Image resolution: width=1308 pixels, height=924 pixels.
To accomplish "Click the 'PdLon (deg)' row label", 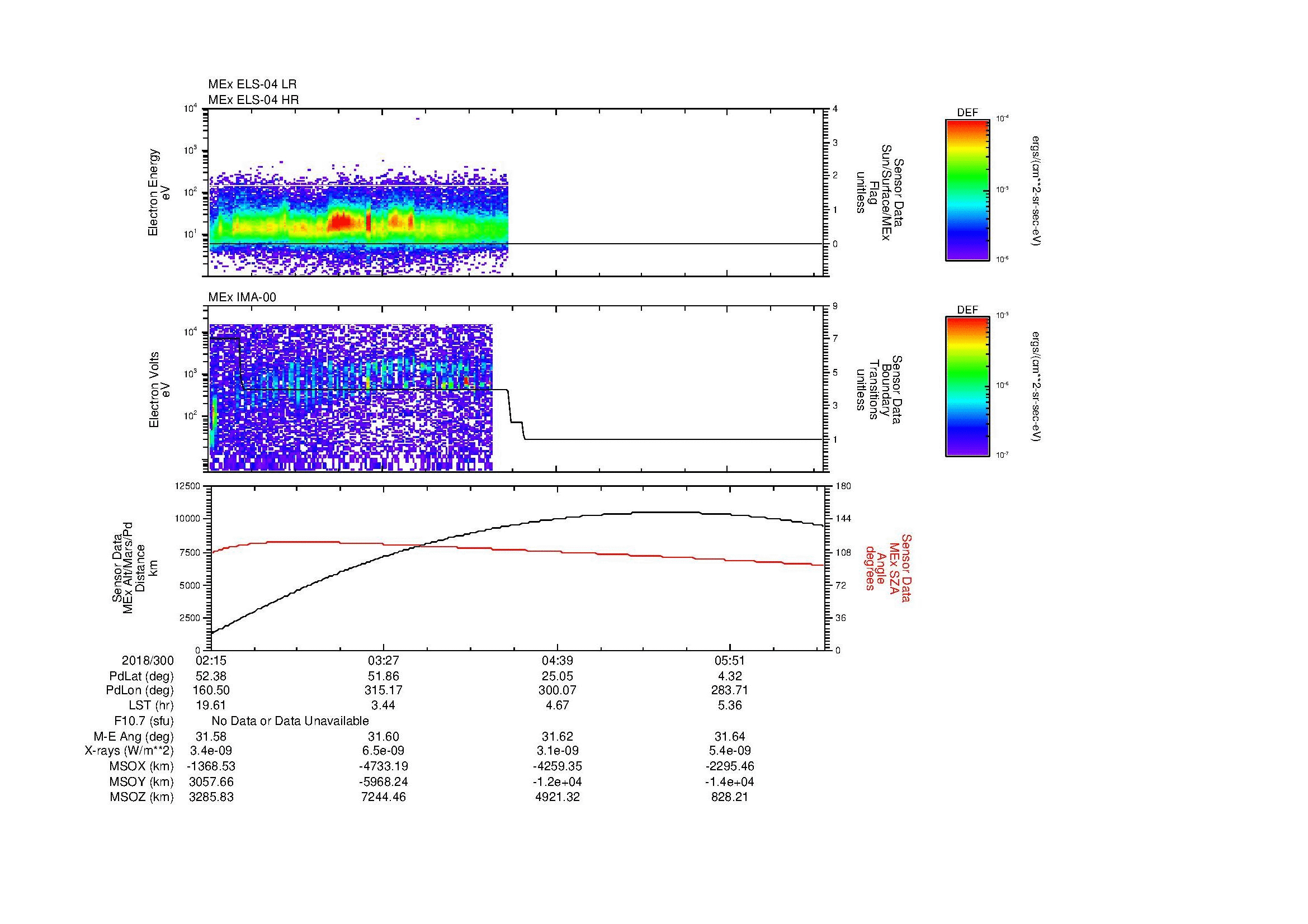I will point(140,690).
